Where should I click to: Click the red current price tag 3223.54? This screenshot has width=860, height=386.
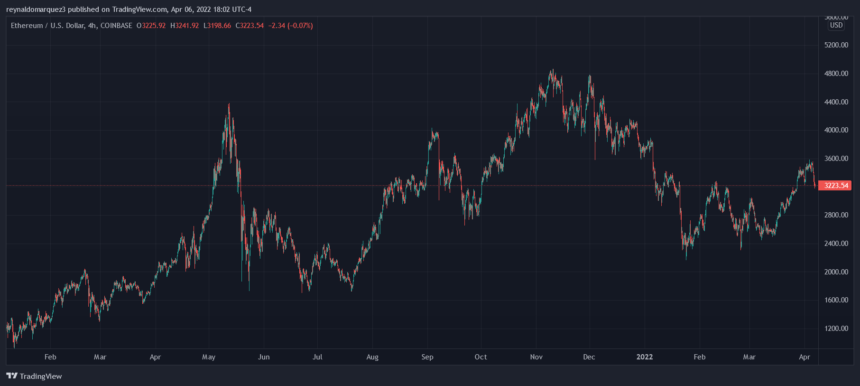tap(834, 186)
